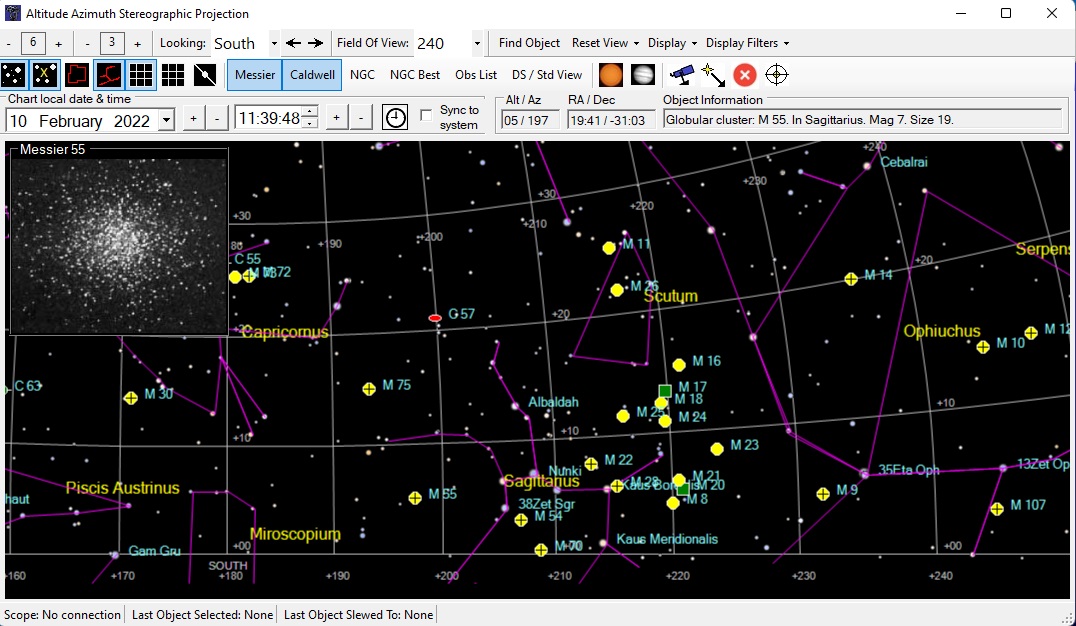Toggle the Caldwell catalog filter
Image resolution: width=1076 pixels, height=626 pixels.
[313, 75]
